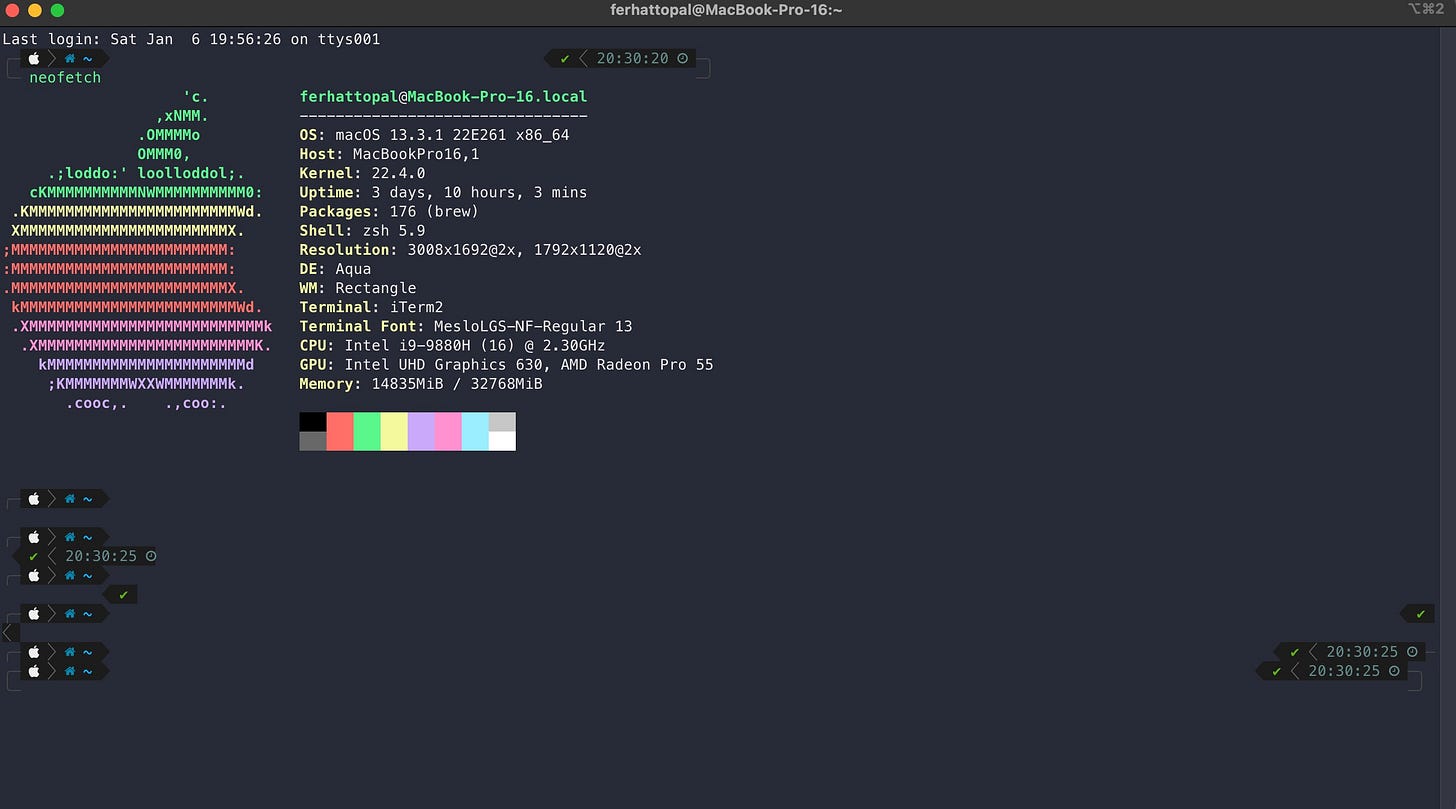This screenshot has width=1456, height=809.
Task: Click the Kernel 22.4.0 line
Action: coord(362,173)
